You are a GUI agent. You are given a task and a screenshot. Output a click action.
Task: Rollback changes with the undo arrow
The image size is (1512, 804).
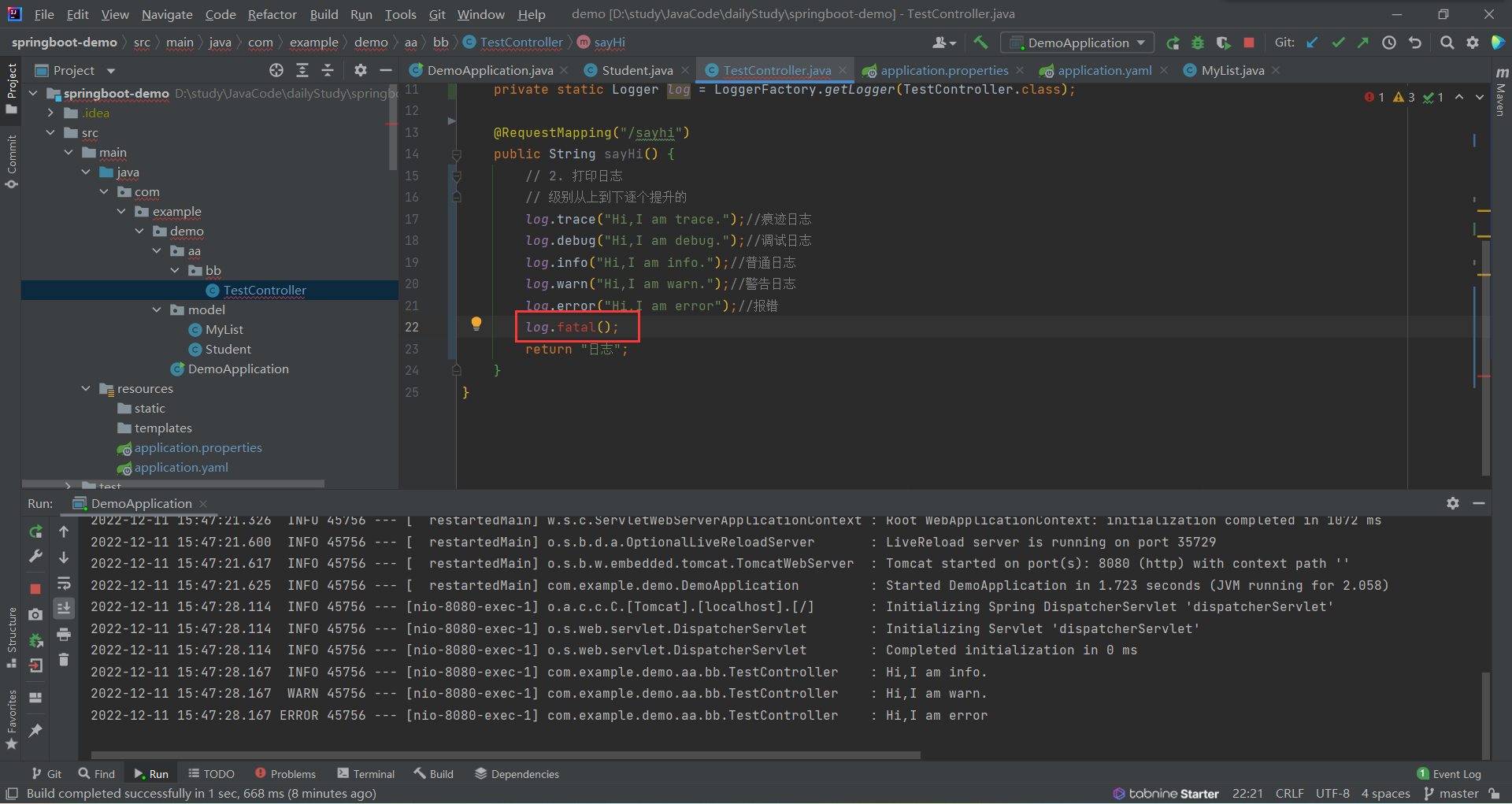[1415, 43]
